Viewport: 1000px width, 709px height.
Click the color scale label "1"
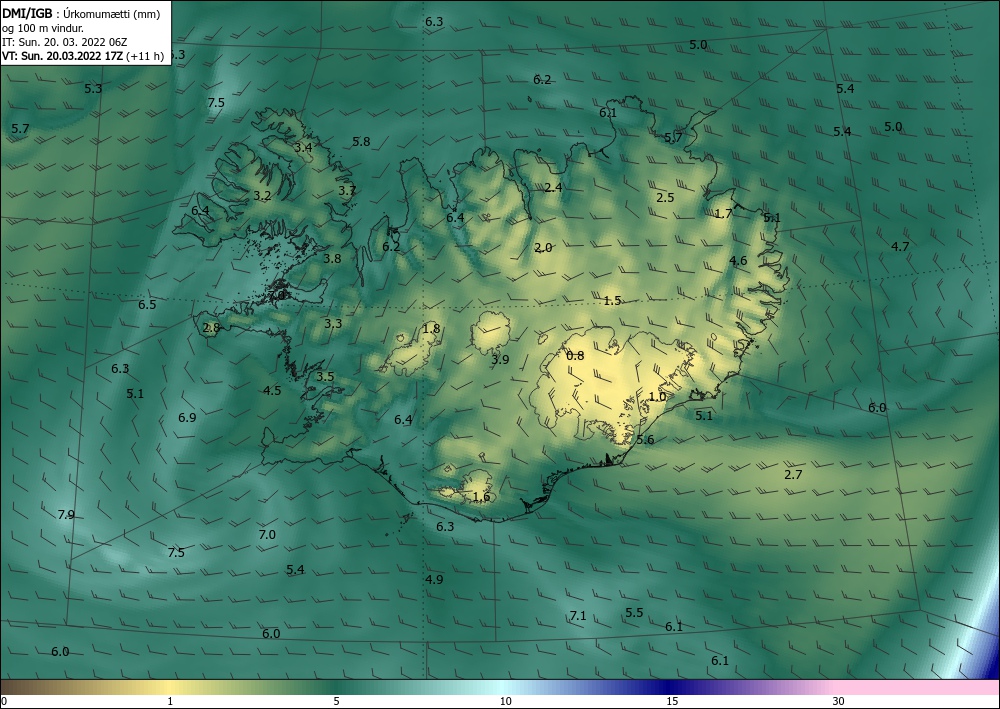tap(170, 701)
